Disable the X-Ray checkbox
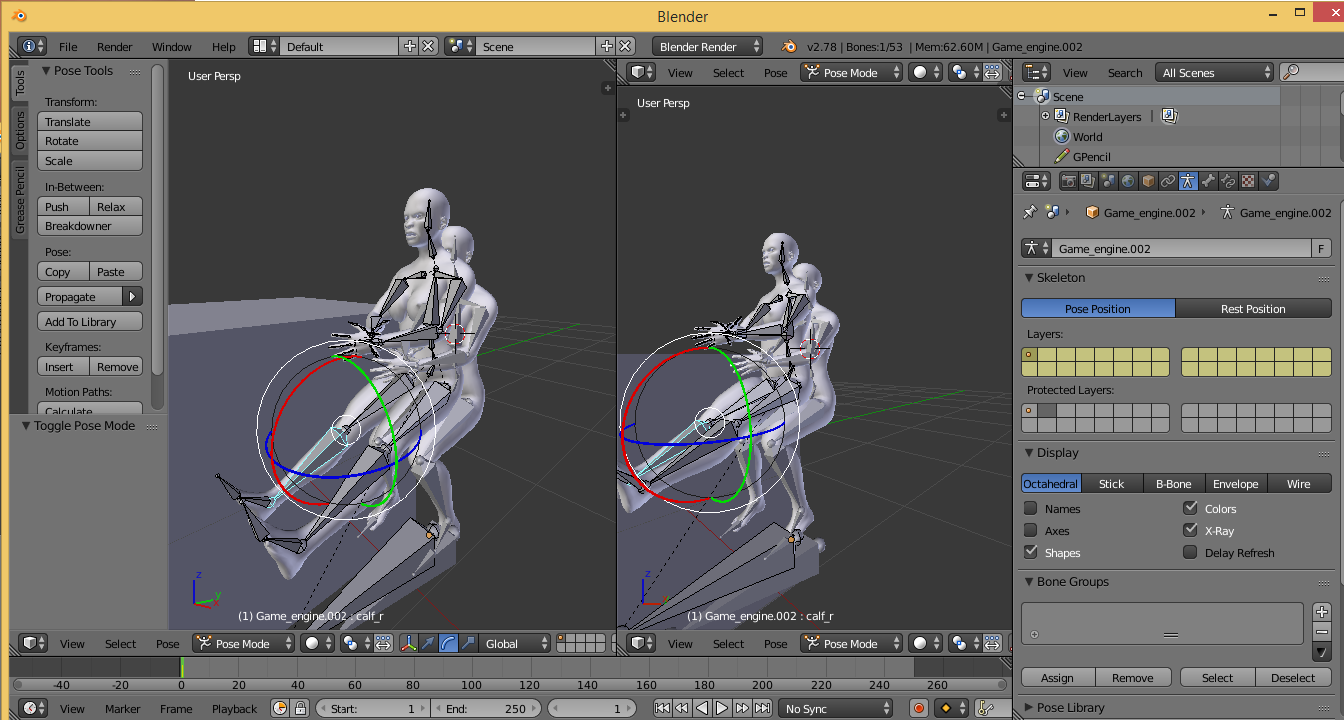 click(1190, 530)
